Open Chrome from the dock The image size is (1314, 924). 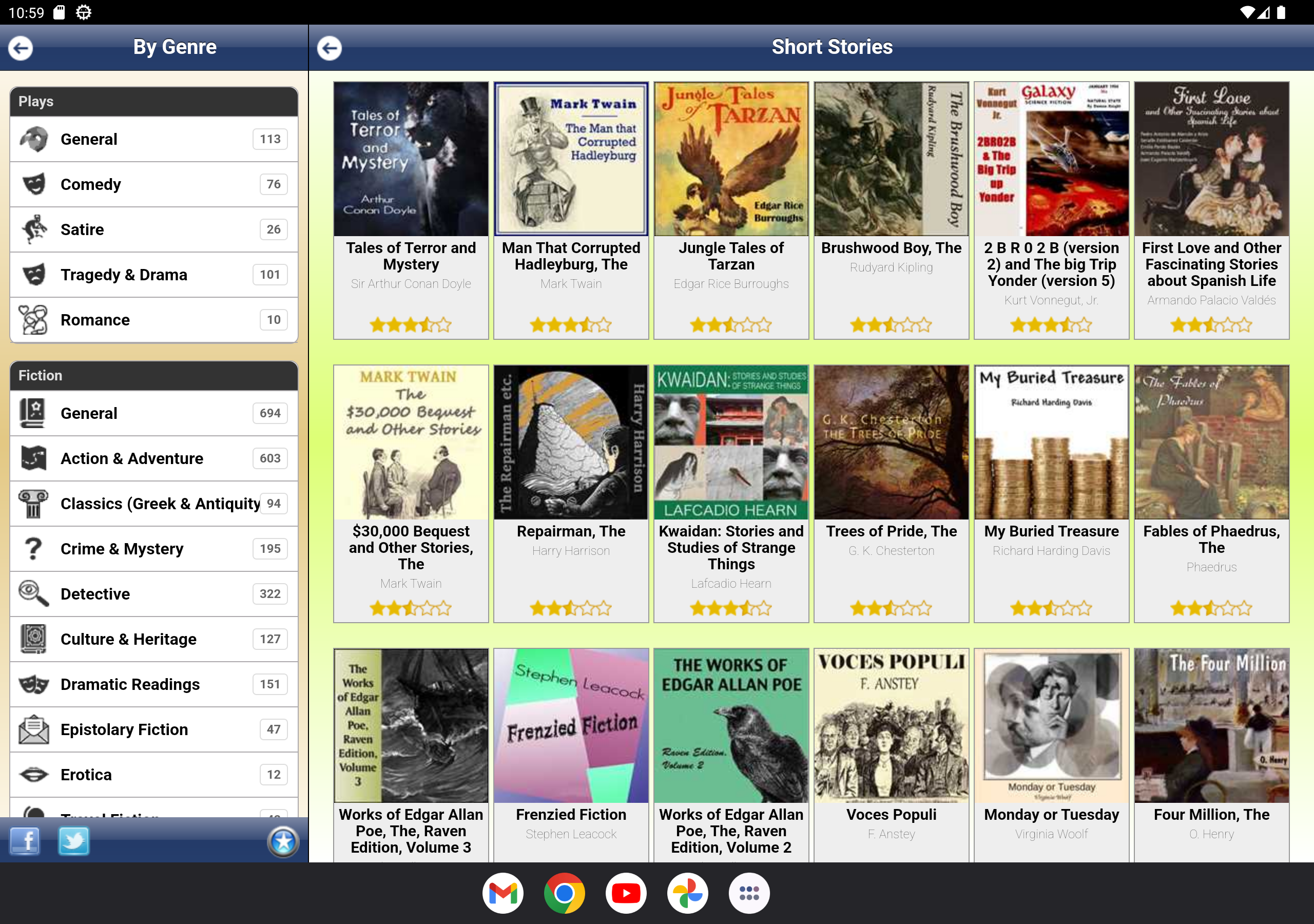coord(564,893)
